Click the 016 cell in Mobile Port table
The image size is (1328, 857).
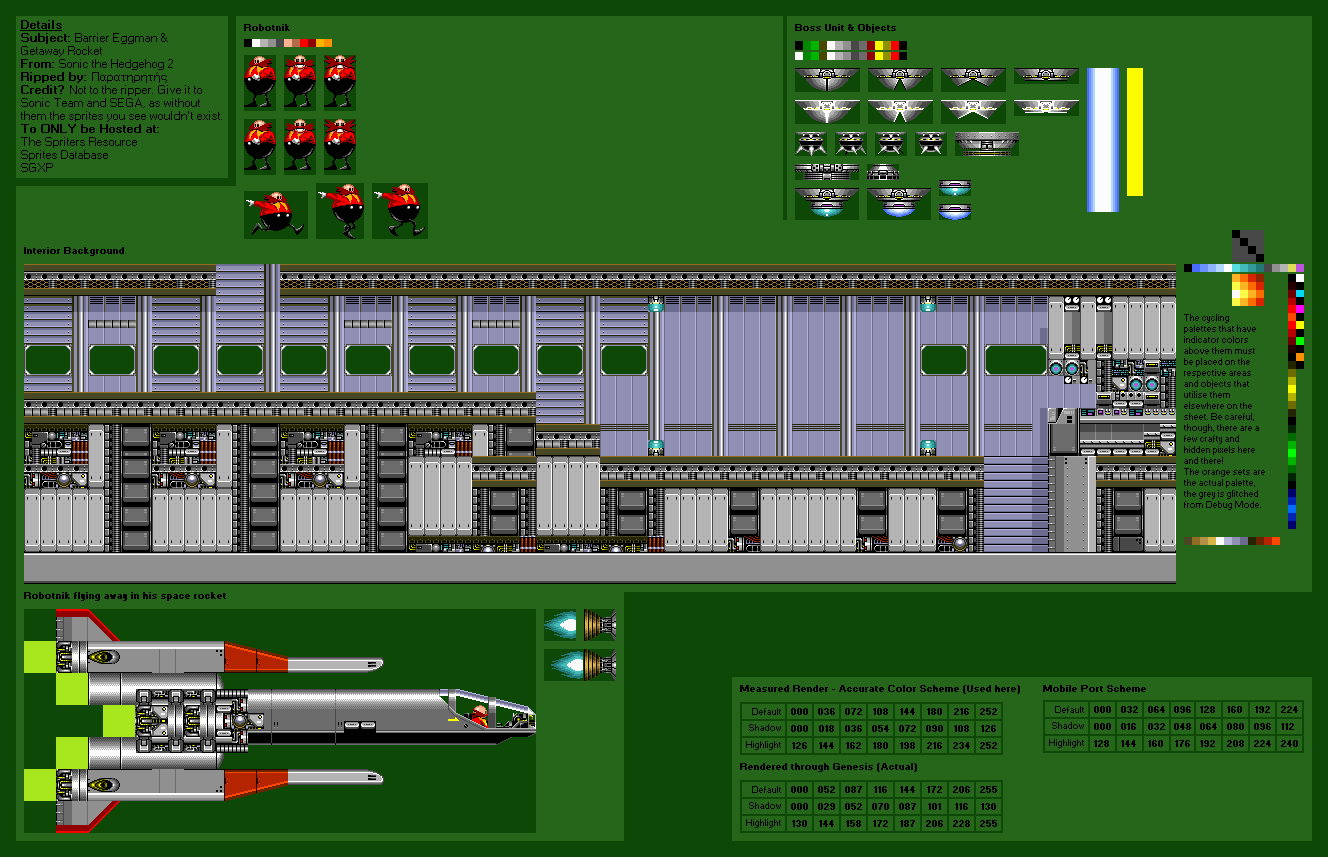point(1129,727)
